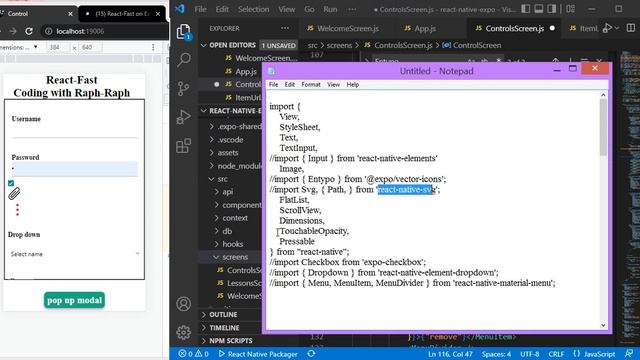Open App.js in Open Editors list
Screen dimensions: 640x360
[246, 71]
